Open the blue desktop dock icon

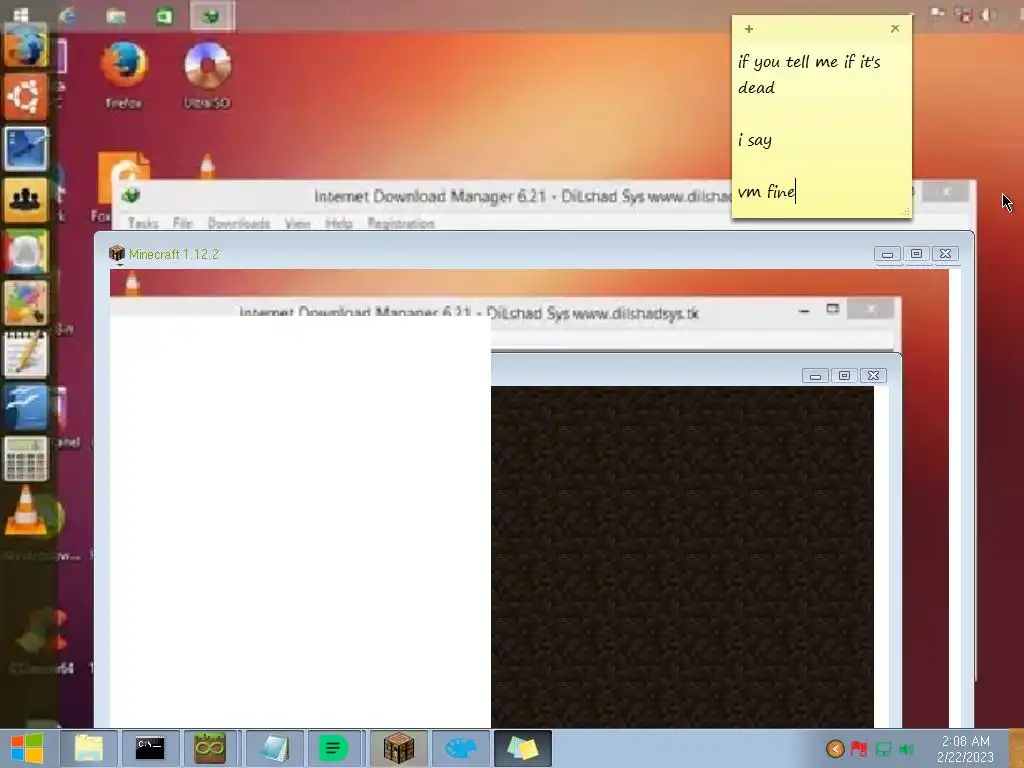coord(26,149)
